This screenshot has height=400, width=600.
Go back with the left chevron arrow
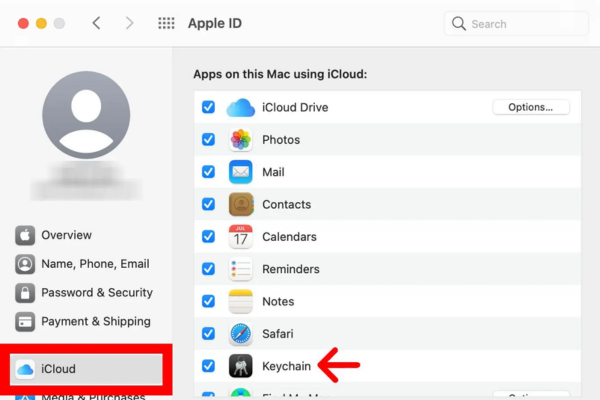click(97, 23)
